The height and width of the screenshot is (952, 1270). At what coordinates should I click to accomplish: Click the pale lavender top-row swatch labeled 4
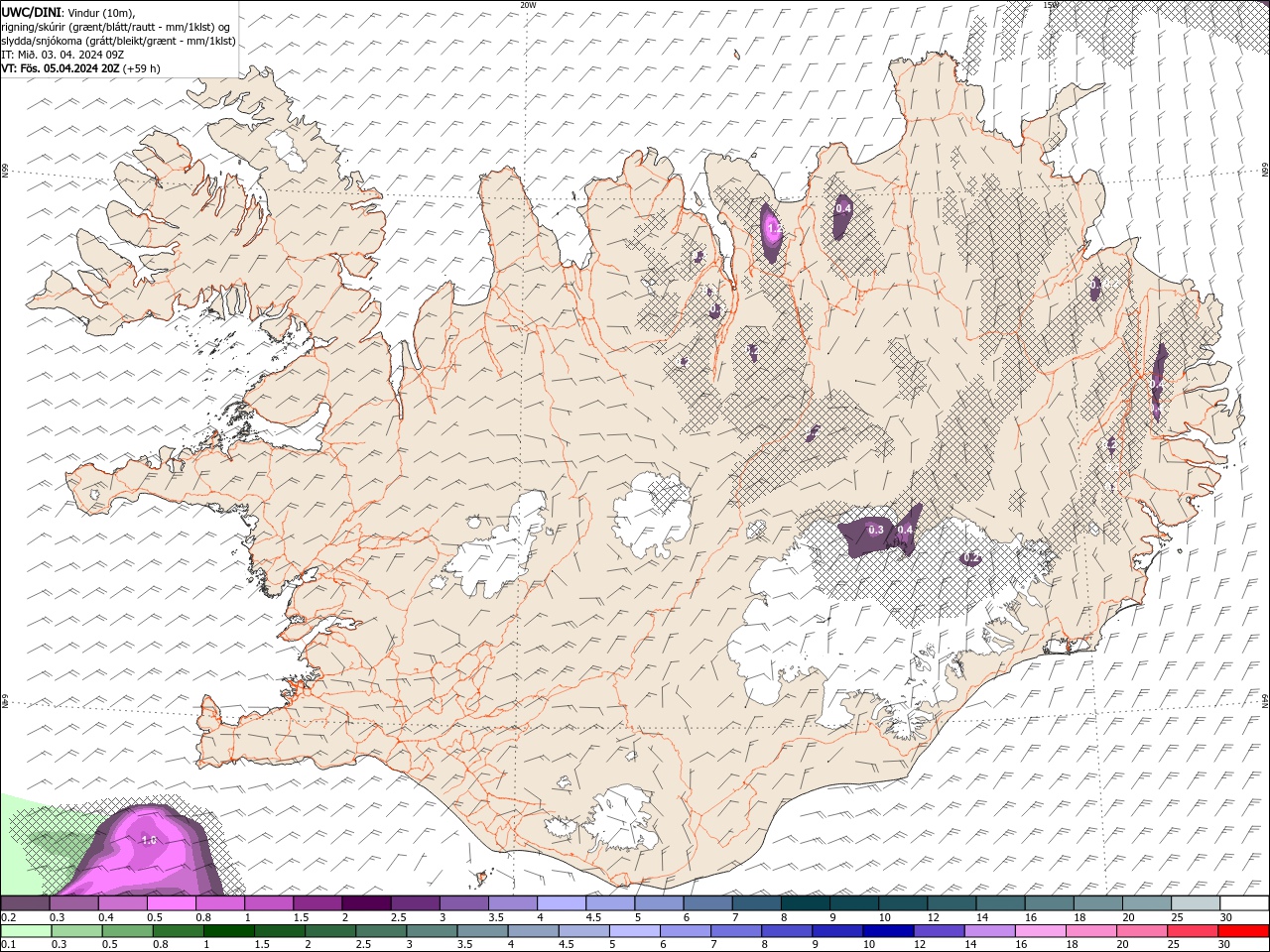[x=562, y=903]
